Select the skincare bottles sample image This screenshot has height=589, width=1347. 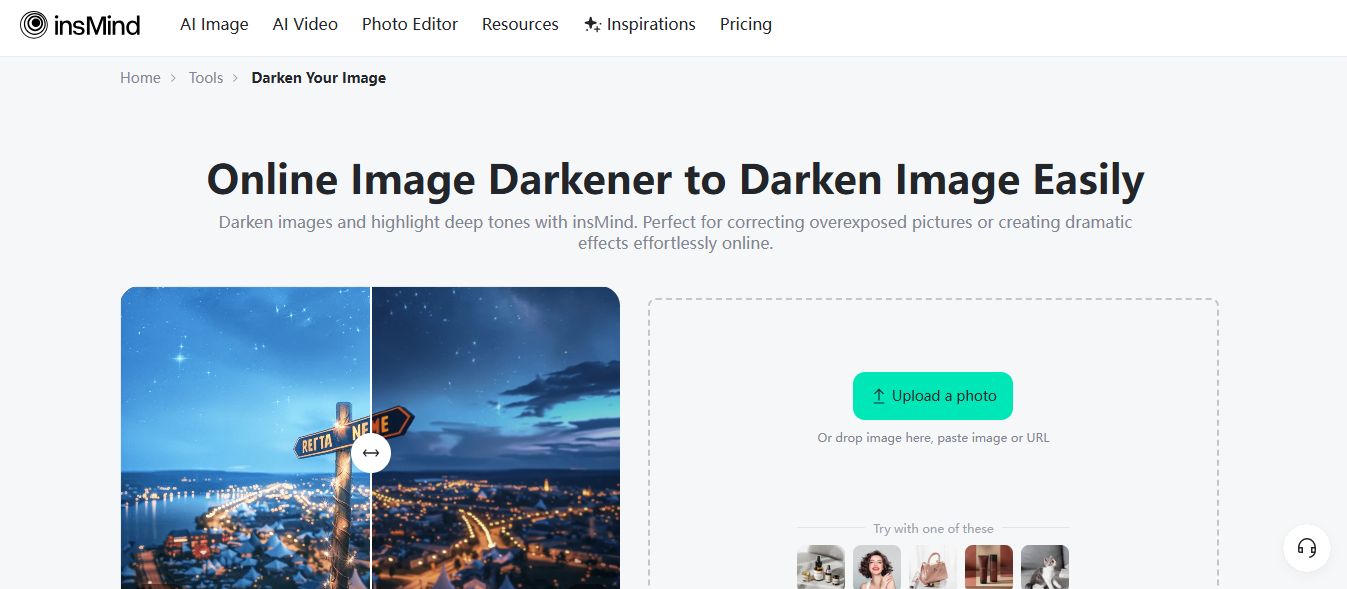pyautogui.click(x=821, y=567)
